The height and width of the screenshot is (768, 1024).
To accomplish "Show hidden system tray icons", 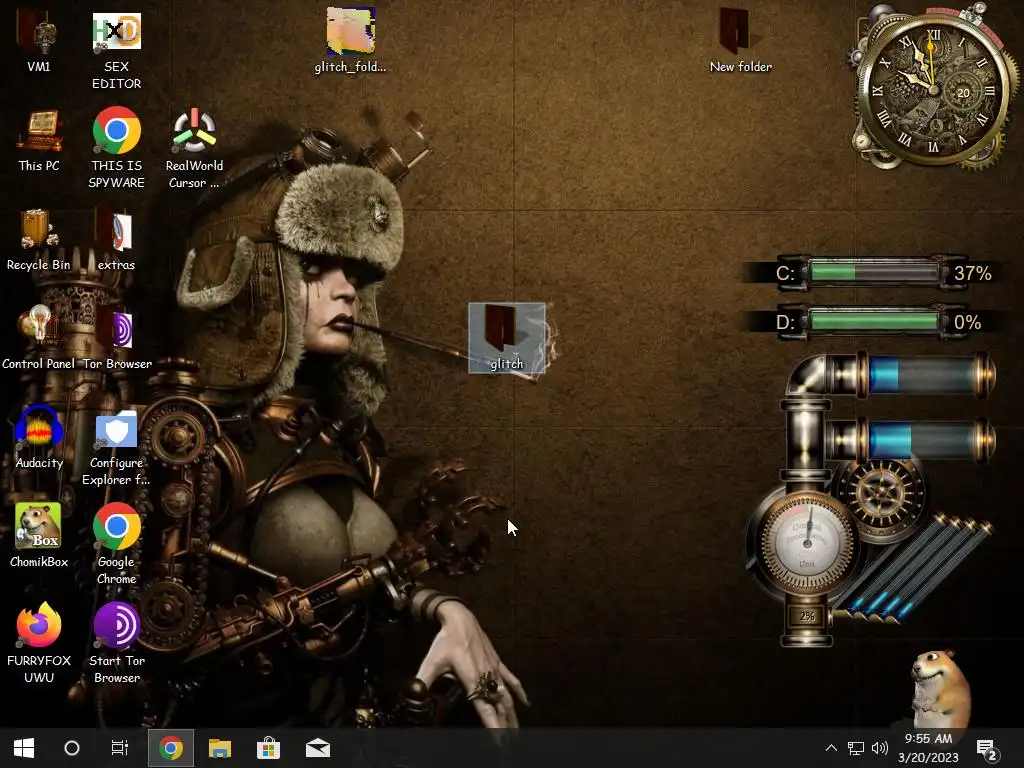I will [831, 748].
